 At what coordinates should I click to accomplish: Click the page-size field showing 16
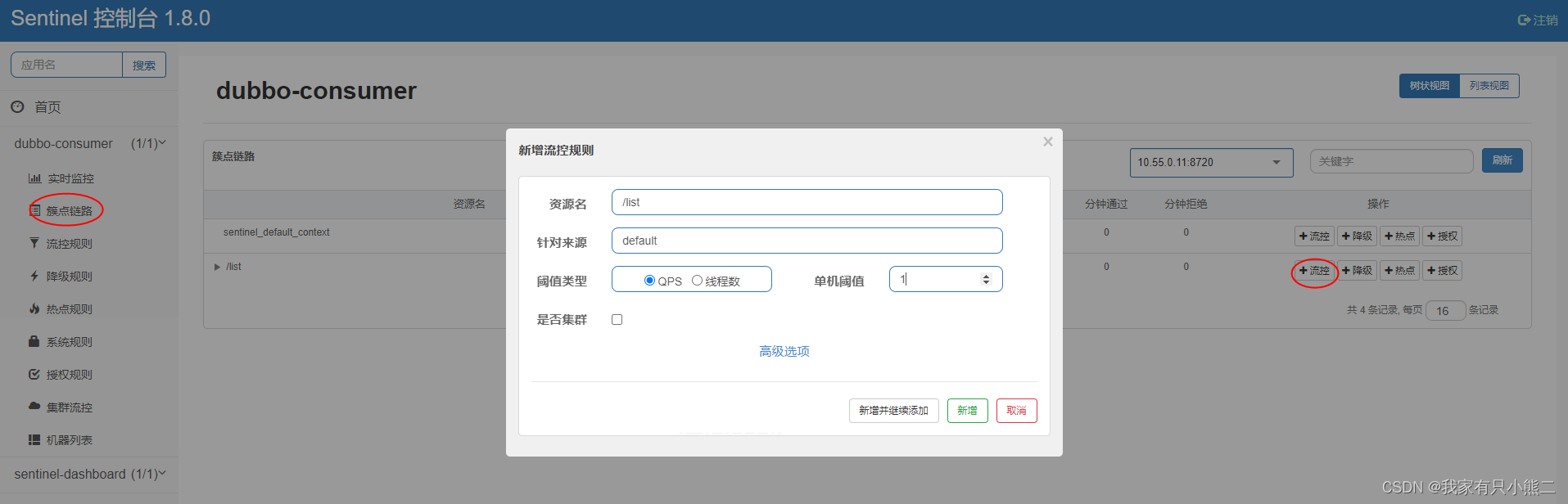[x=1445, y=311]
